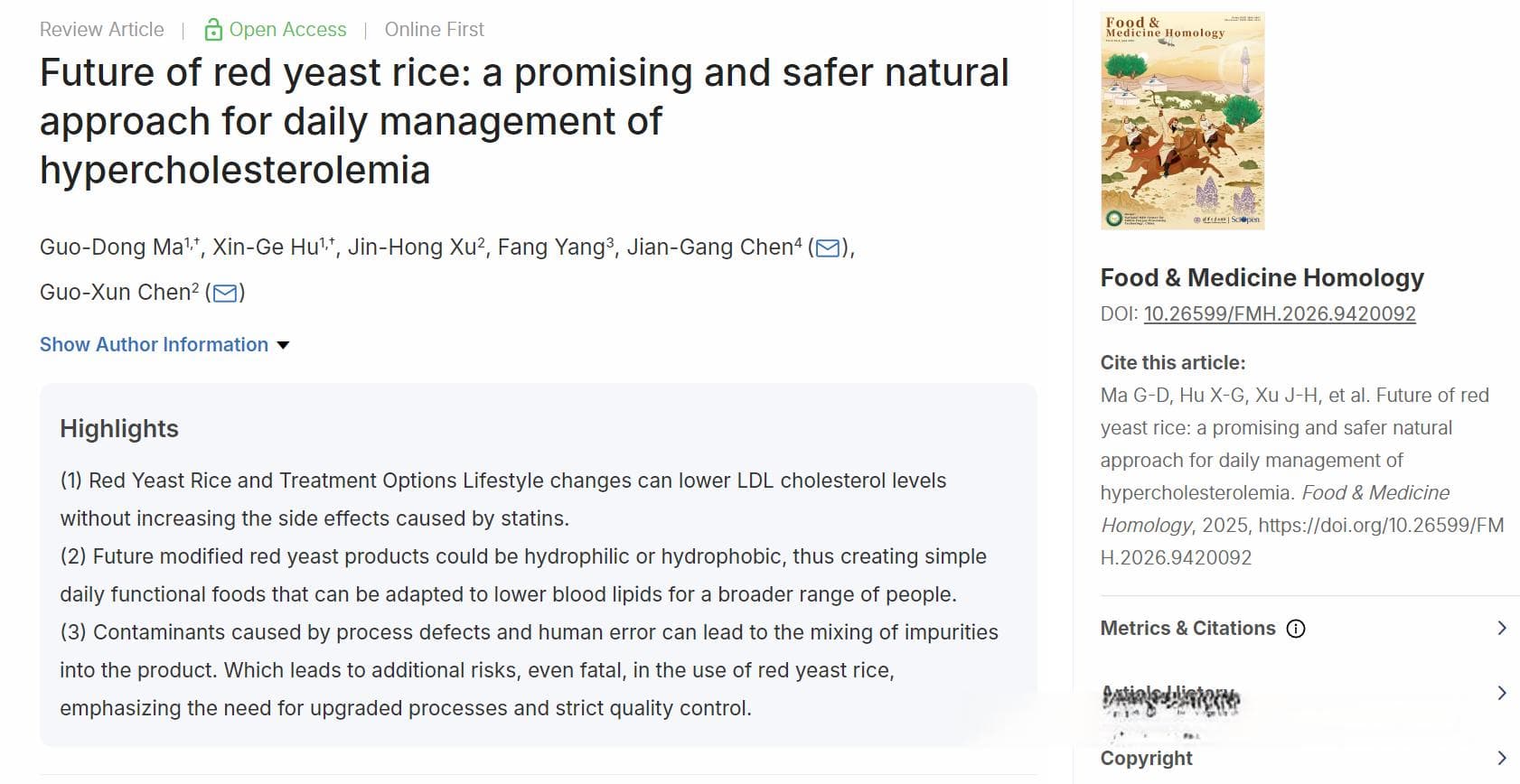The width and height of the screenshot is (1520, 784).
Task: Open the Copyright section
Action: tap(1146, 759)
